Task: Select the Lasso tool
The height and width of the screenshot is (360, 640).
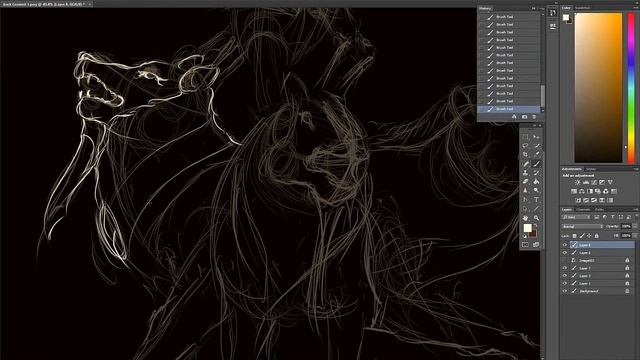Action: pyautogui.click(x=525, y=146)
